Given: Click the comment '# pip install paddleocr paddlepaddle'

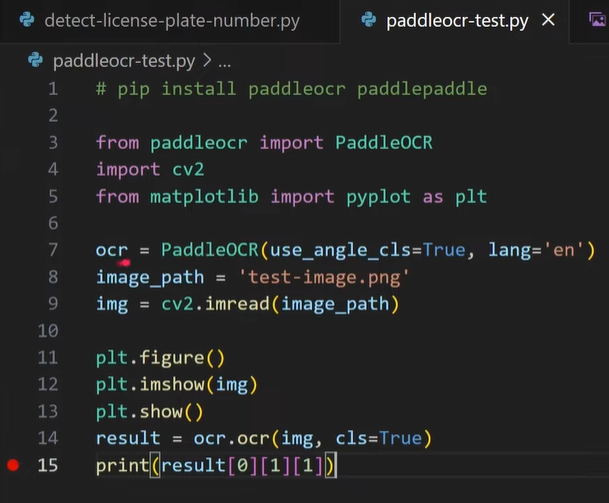Looking at the screenshot, I should point(291,89).
